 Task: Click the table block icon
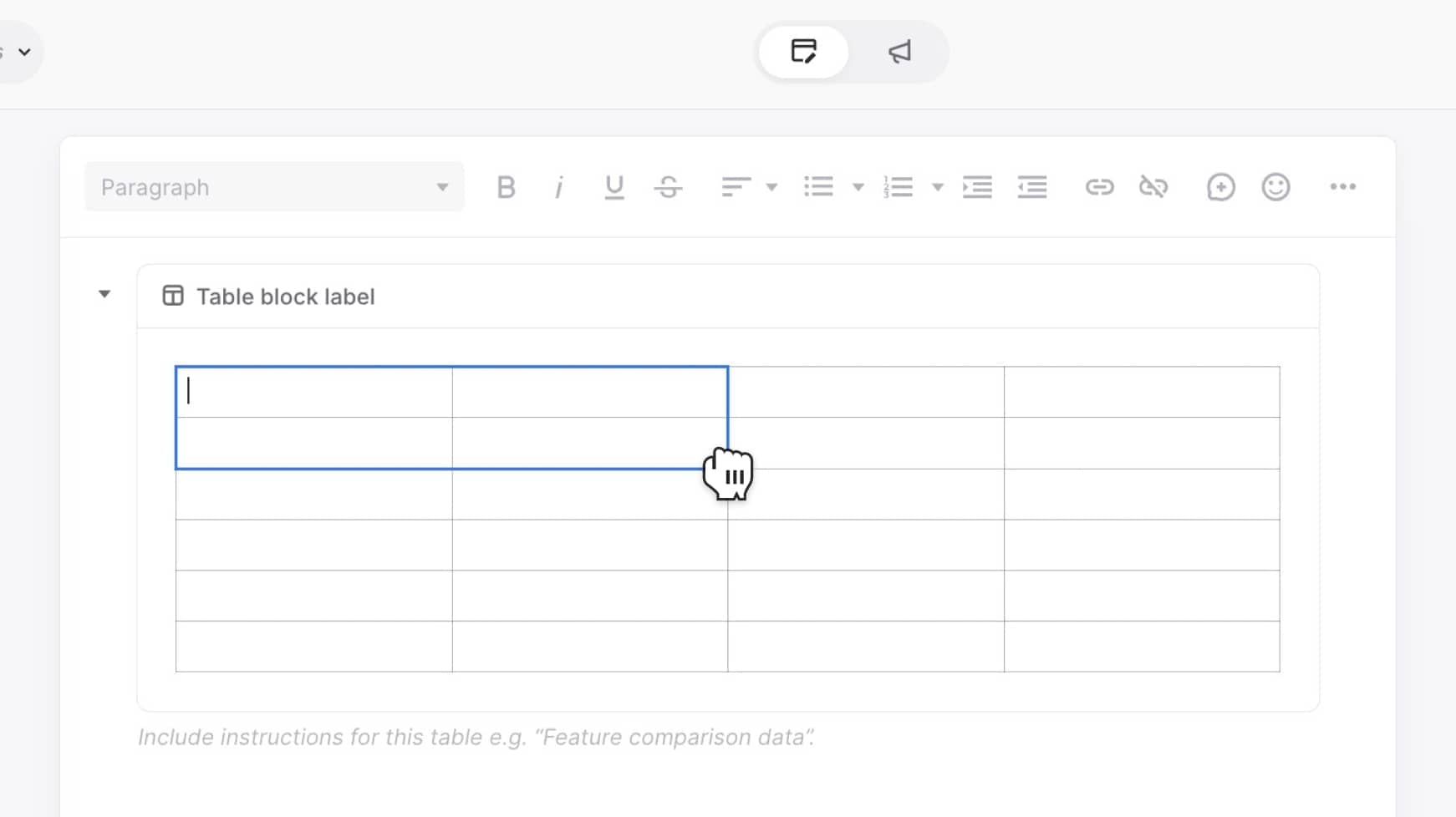pos(173,296)
